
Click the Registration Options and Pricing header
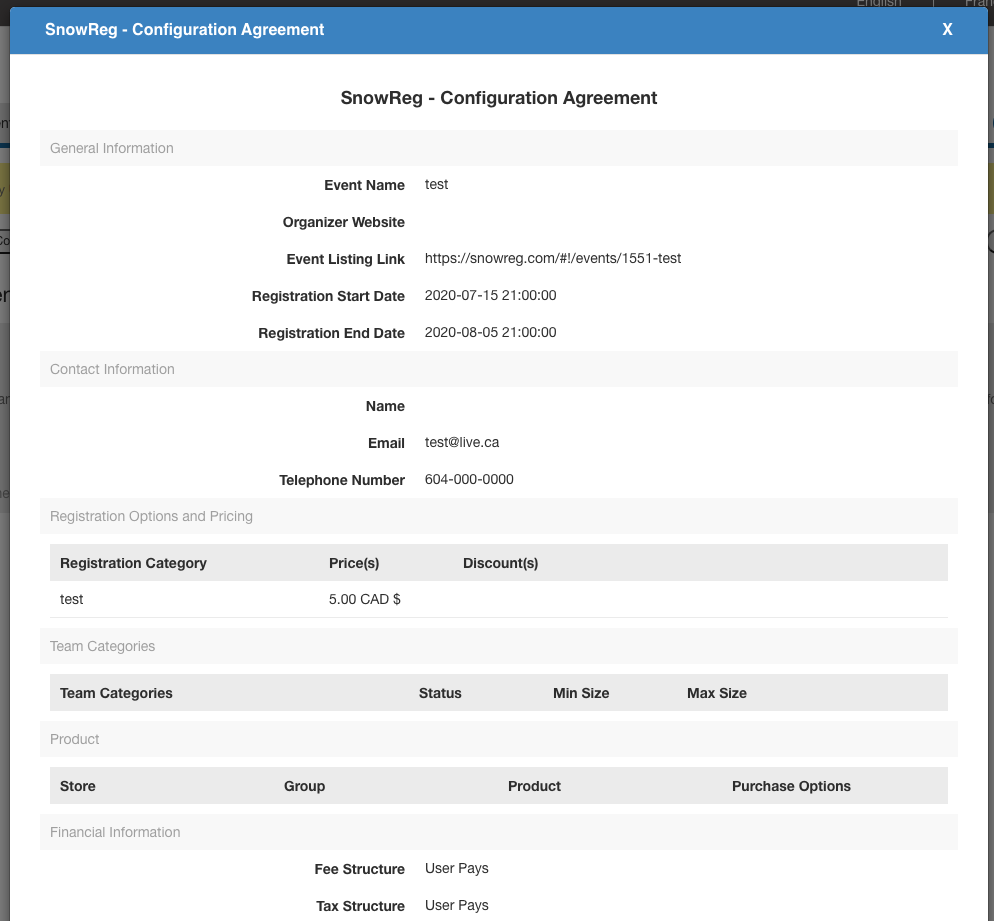151,516
